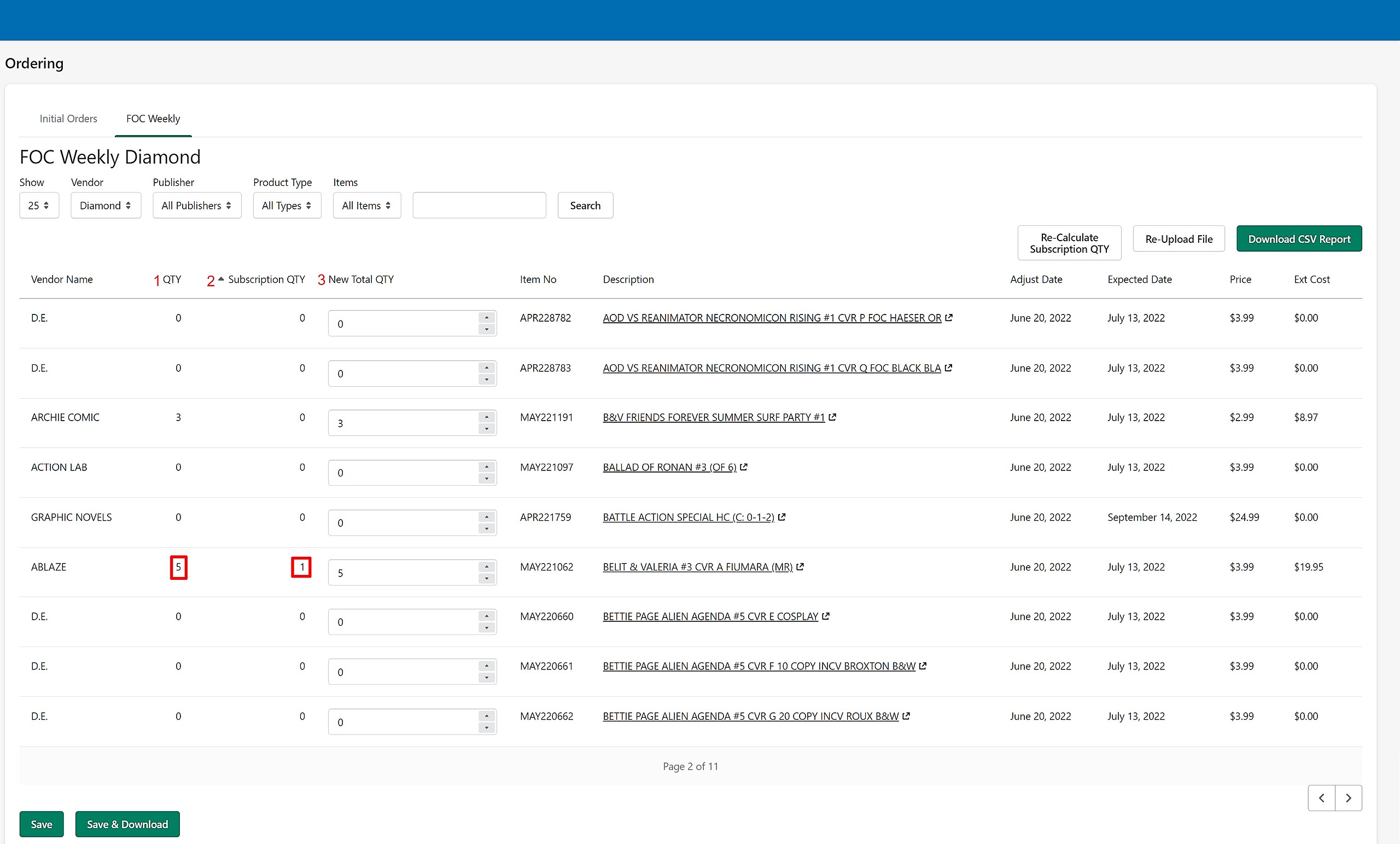Open AOD VS REANIMATOR CVR P description link
The width and height of the screenshot is (1400, 844).
(x=772, y=318)
